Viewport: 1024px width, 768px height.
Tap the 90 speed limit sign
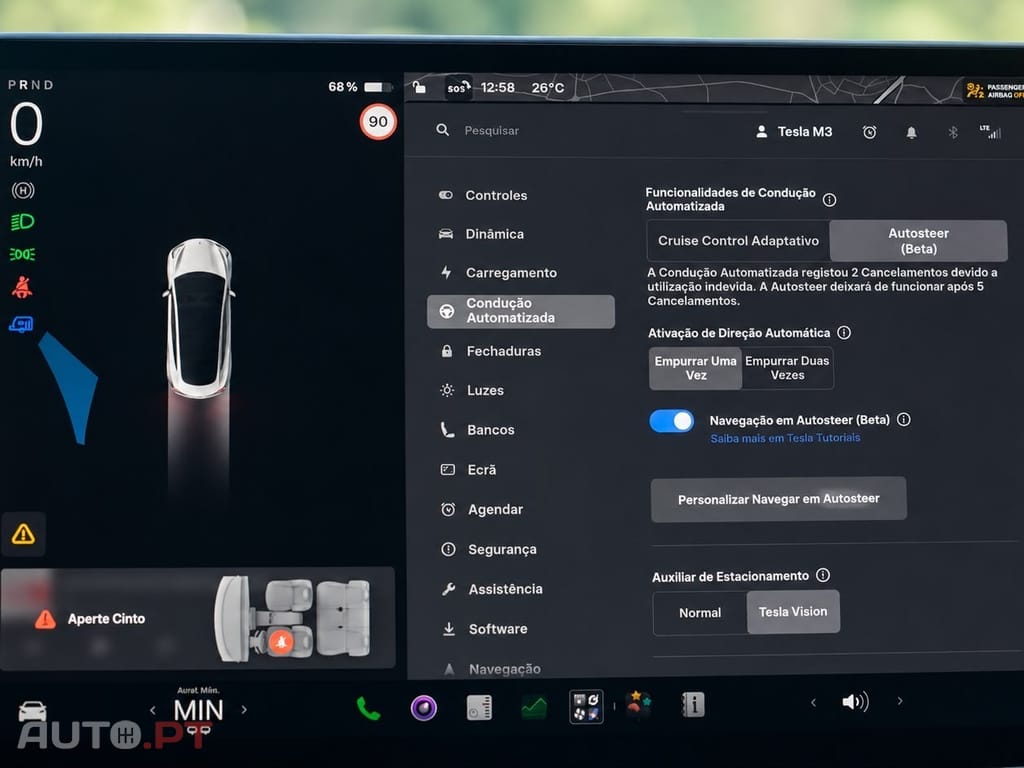(x=378, y=121)
